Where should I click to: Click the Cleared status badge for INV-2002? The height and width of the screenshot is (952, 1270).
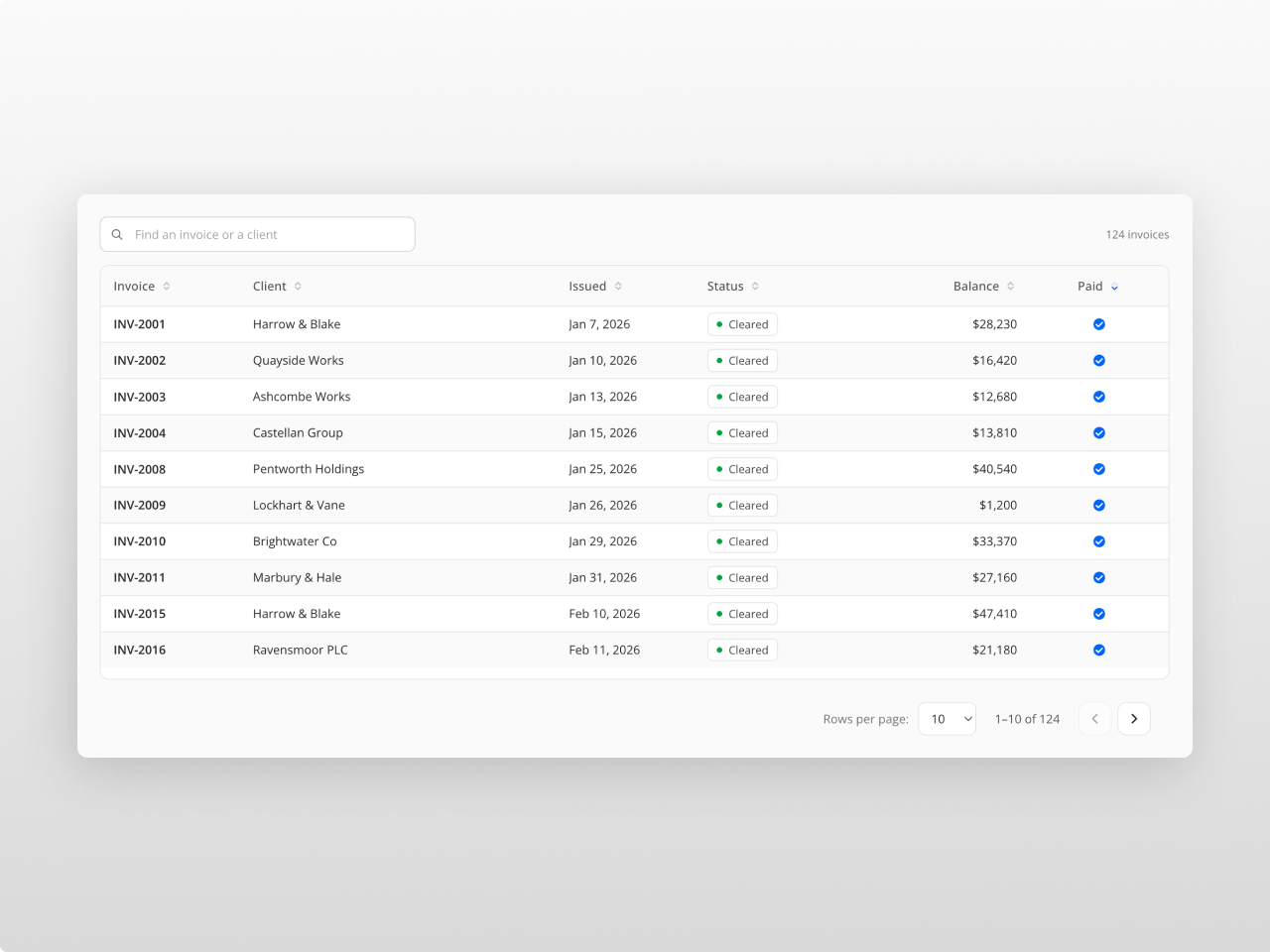(x=742, y=361)
